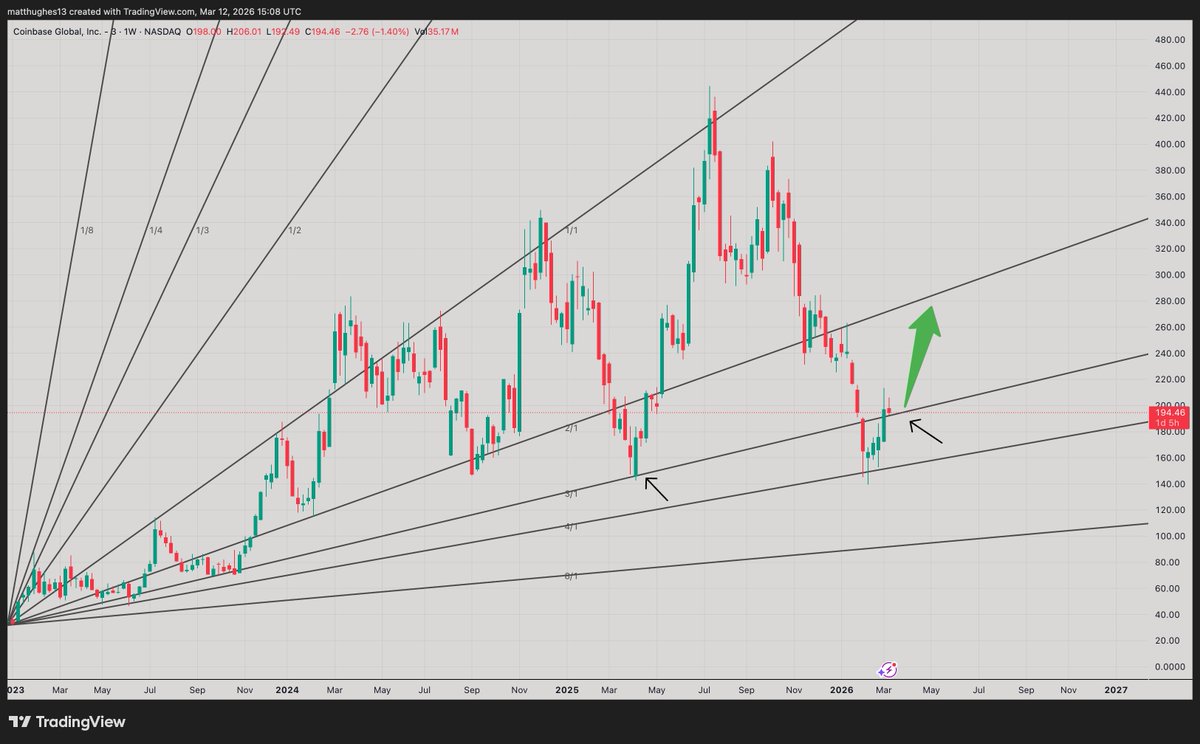
Task: Select the 4/1 Gann fan label
Action: coord(572,527)
